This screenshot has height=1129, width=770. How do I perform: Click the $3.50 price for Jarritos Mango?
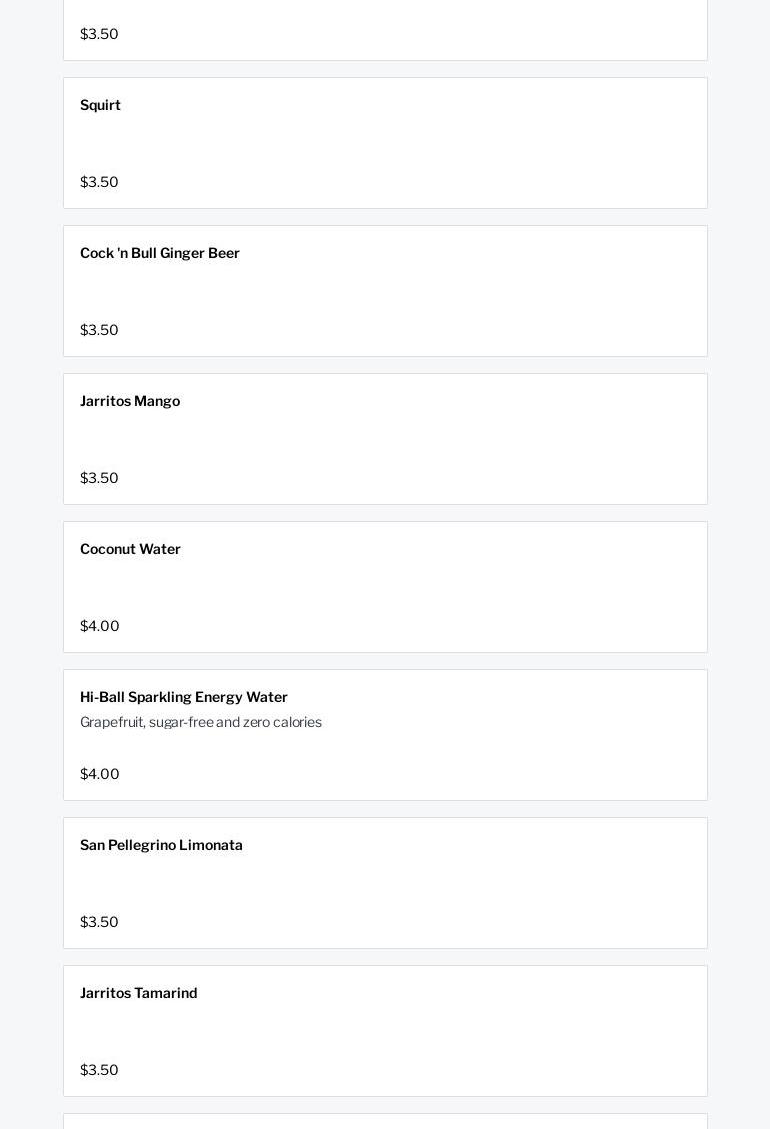pos(99,478)
